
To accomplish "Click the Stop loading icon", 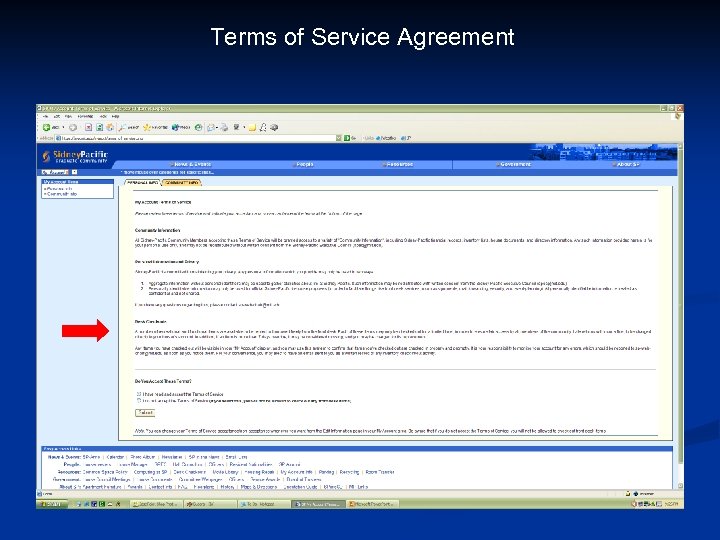I will coord(88,127).
